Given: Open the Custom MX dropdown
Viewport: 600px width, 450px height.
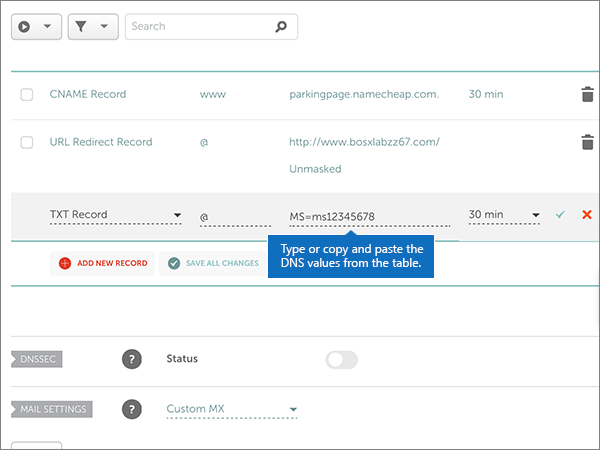Looking at the screenshot, I should 232,409.
